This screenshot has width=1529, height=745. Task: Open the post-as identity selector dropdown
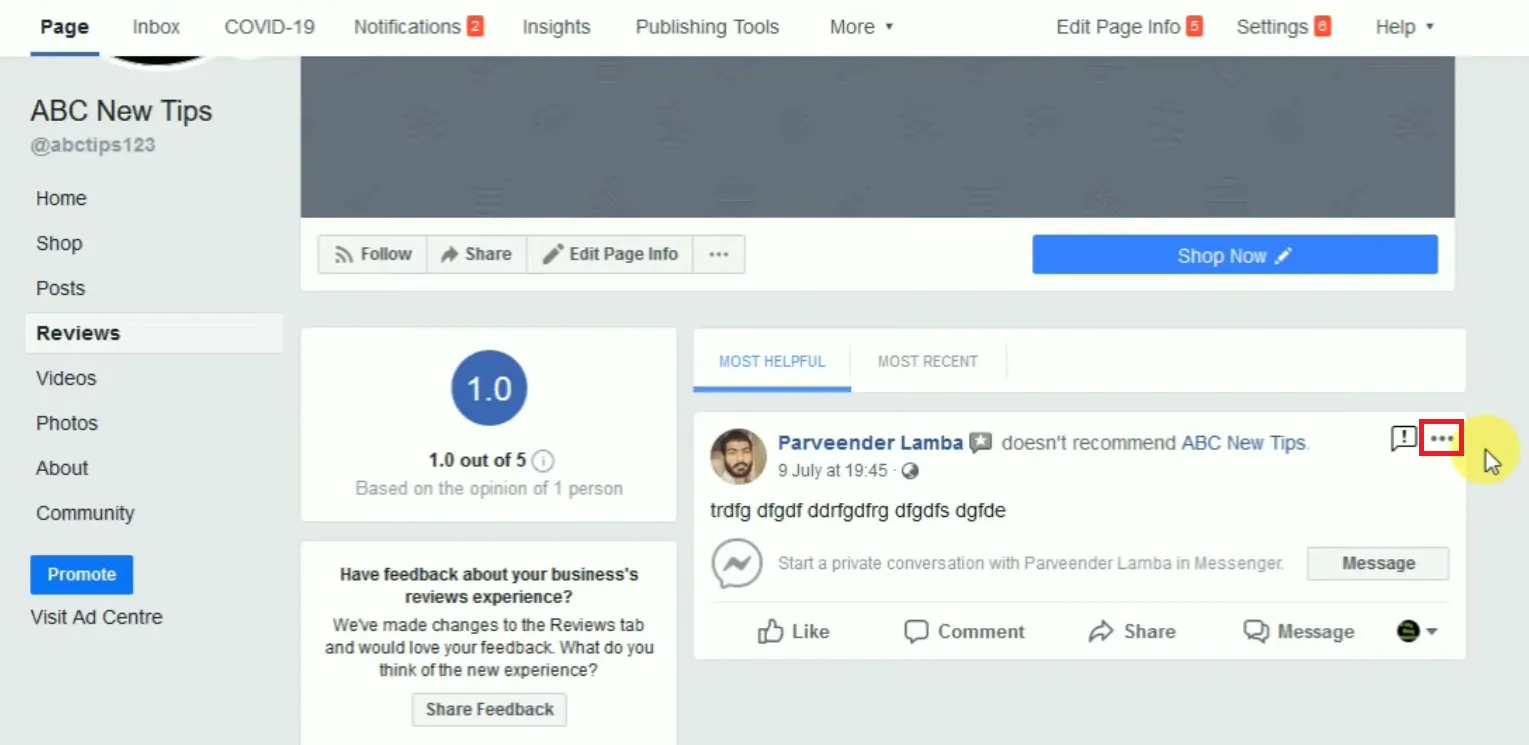pyautogui.click(x=1417, y=631)
